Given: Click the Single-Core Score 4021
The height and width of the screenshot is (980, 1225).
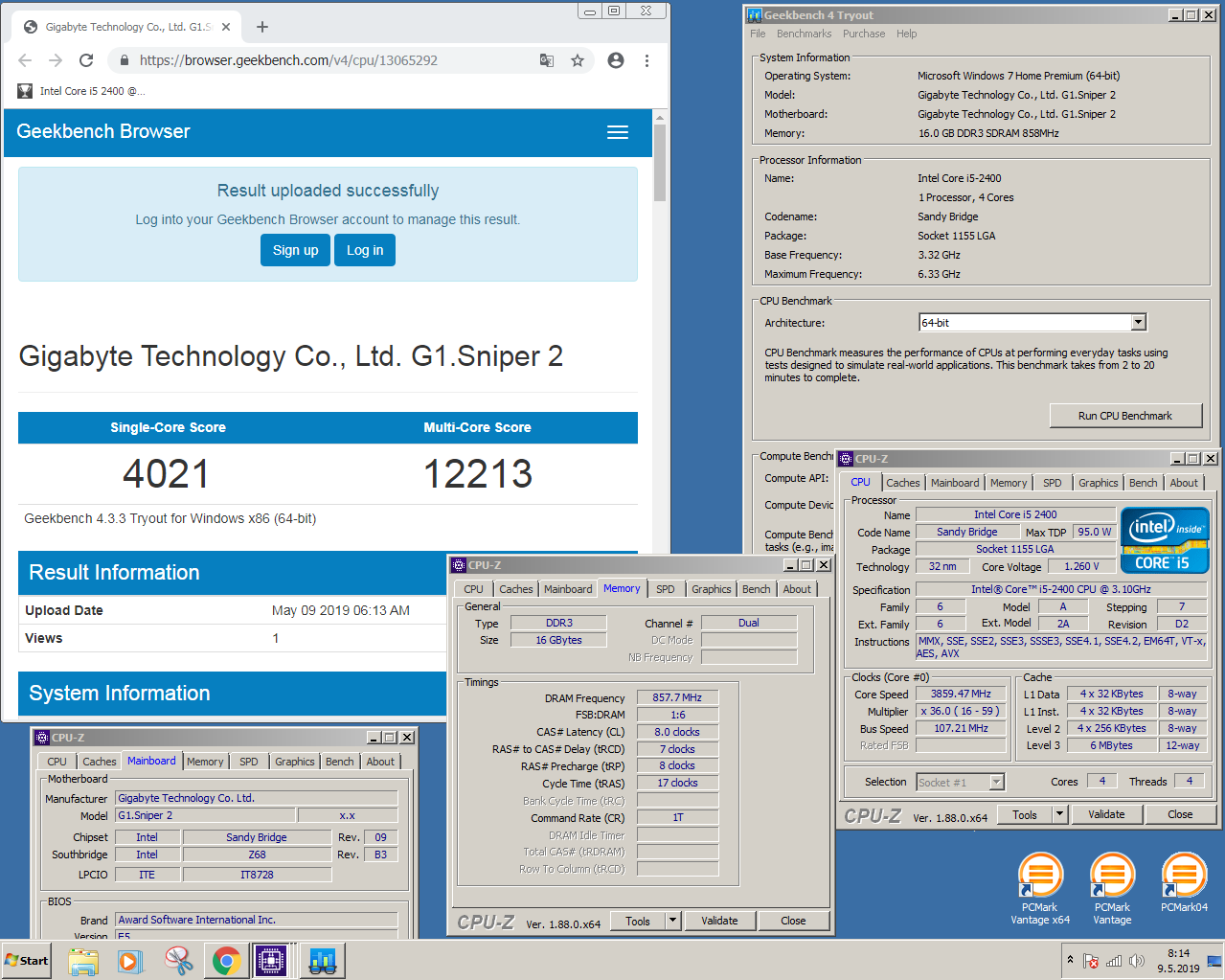Looking at the screenshot, I should (167, 473).
